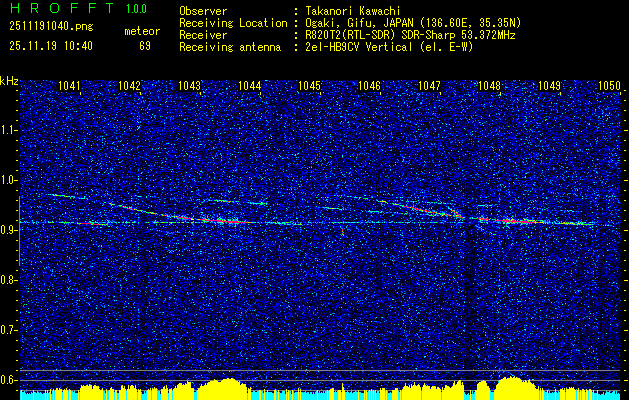
Task: Click the 1047 time marker
Action: 429,85
